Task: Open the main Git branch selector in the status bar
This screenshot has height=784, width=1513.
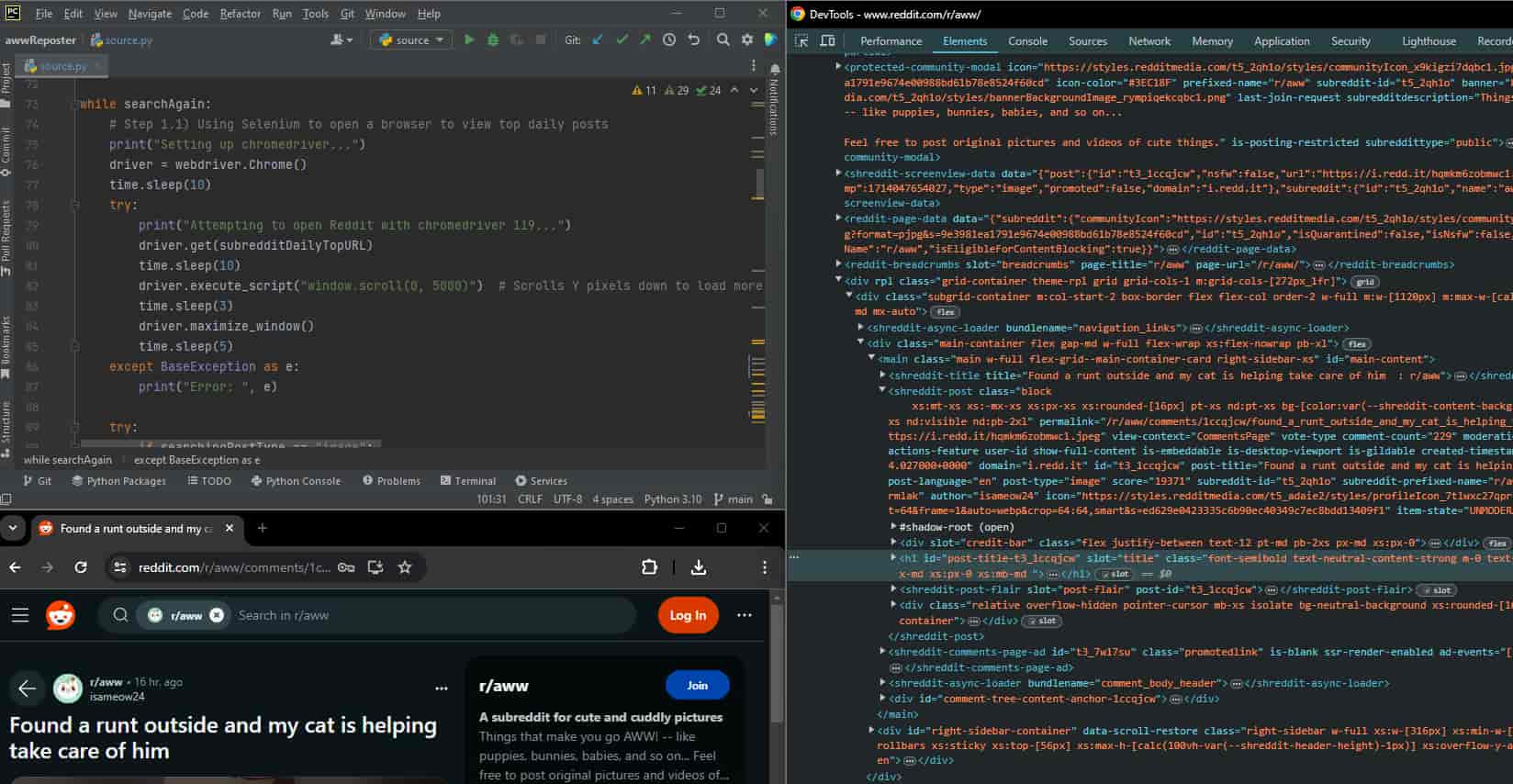Action: 733,499
